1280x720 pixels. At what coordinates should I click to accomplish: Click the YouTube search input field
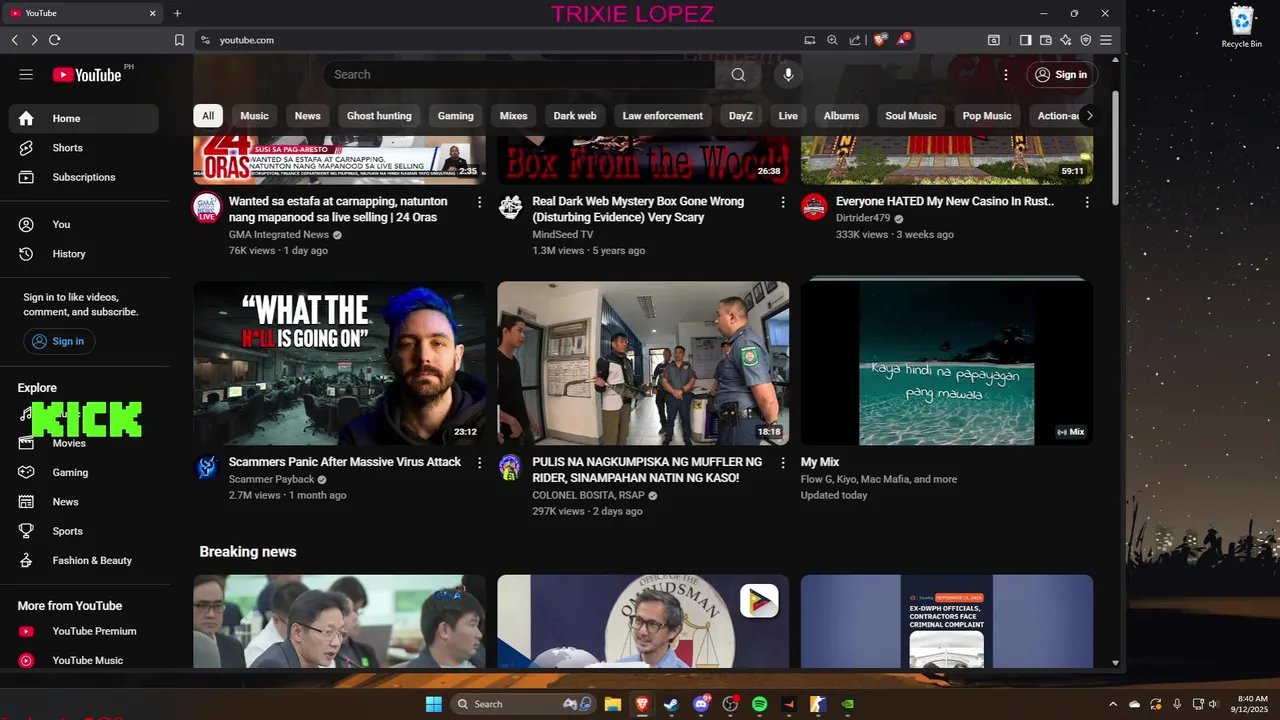coord(519,75)
